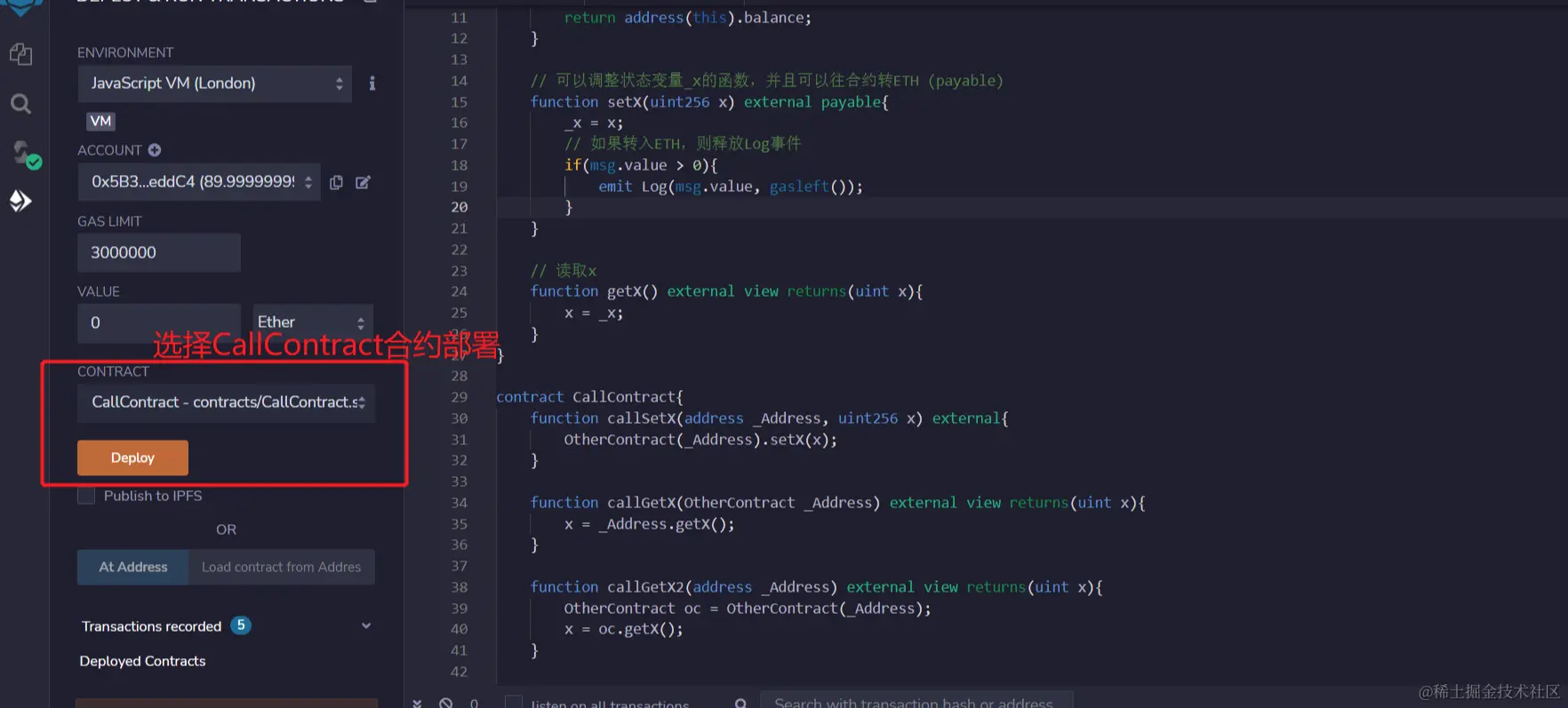1568x708 pixels.
Task: Toggle the Publish to IPFS checkbox
Action: (x=86, y=496)
